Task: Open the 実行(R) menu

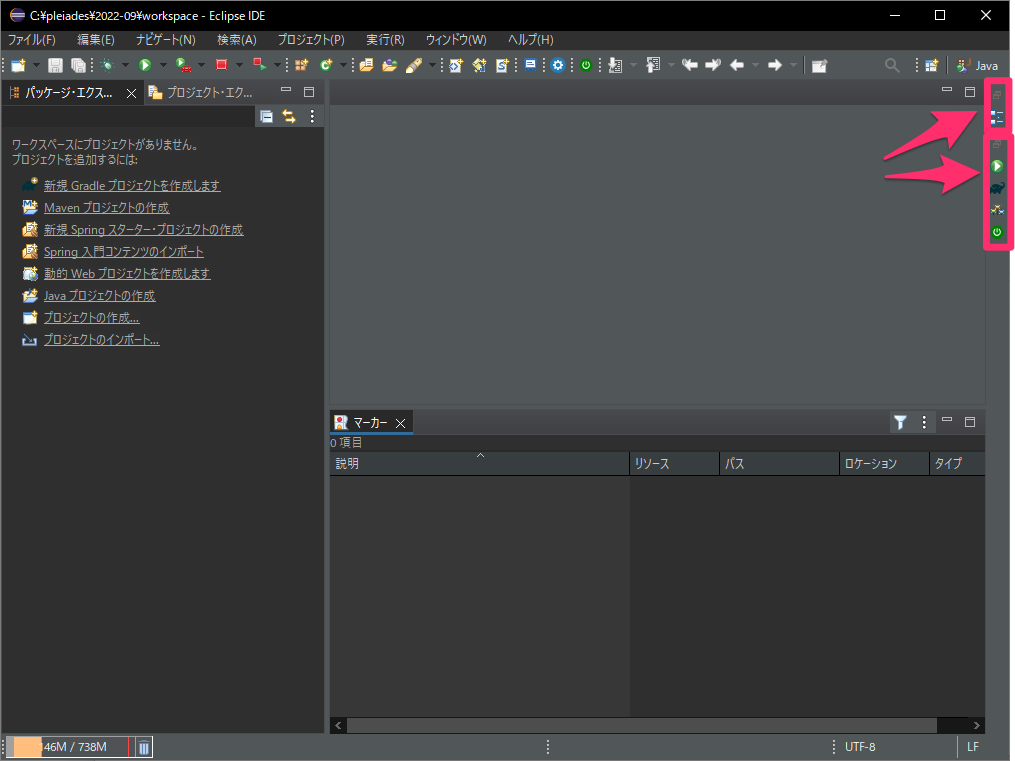Action: coord(385,39)
